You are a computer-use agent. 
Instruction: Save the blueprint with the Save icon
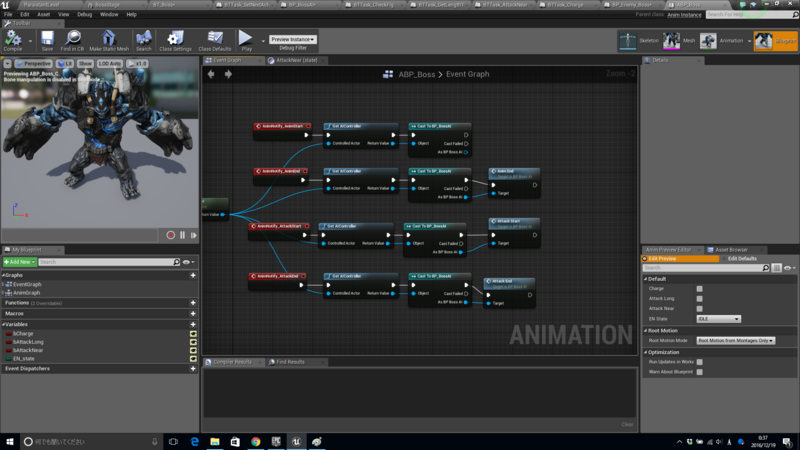point(47,40)
